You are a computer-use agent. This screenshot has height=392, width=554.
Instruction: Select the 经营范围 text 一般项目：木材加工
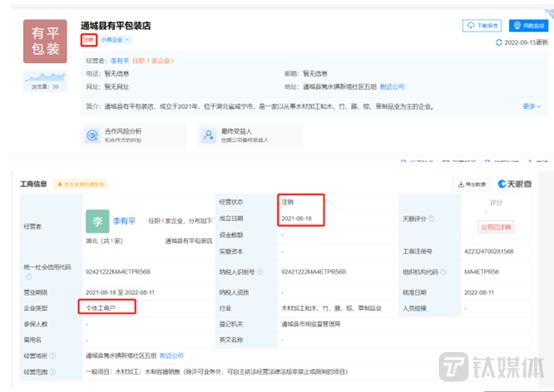tap(217, 372)
